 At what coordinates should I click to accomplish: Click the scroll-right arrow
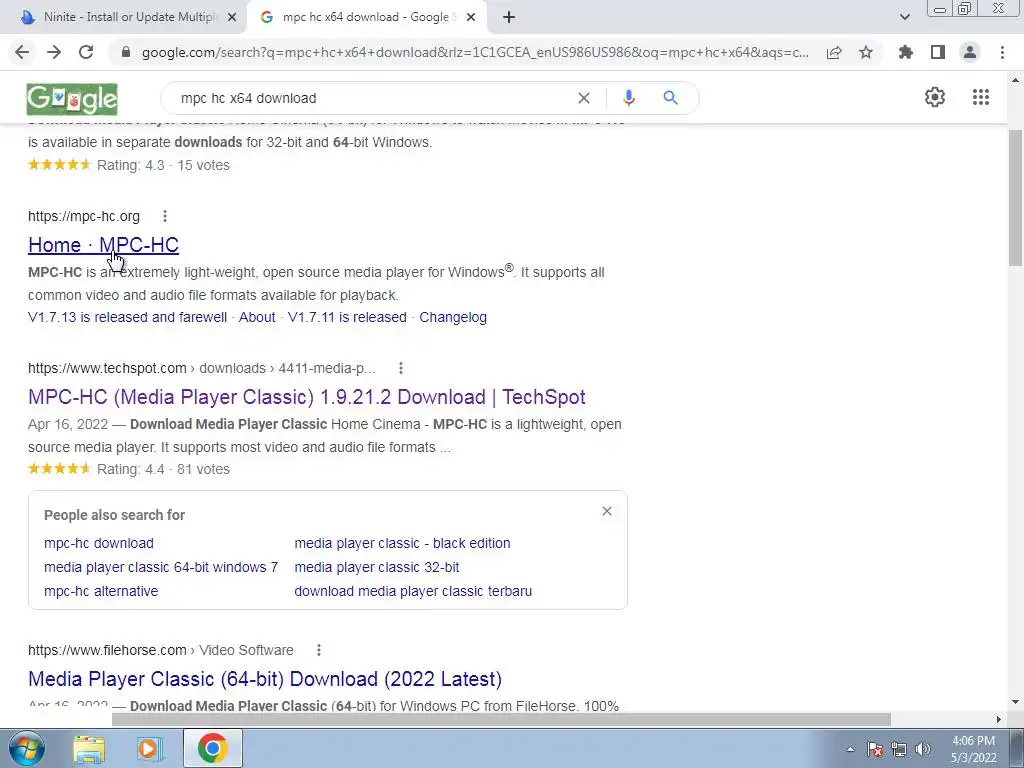click(998, 719)
